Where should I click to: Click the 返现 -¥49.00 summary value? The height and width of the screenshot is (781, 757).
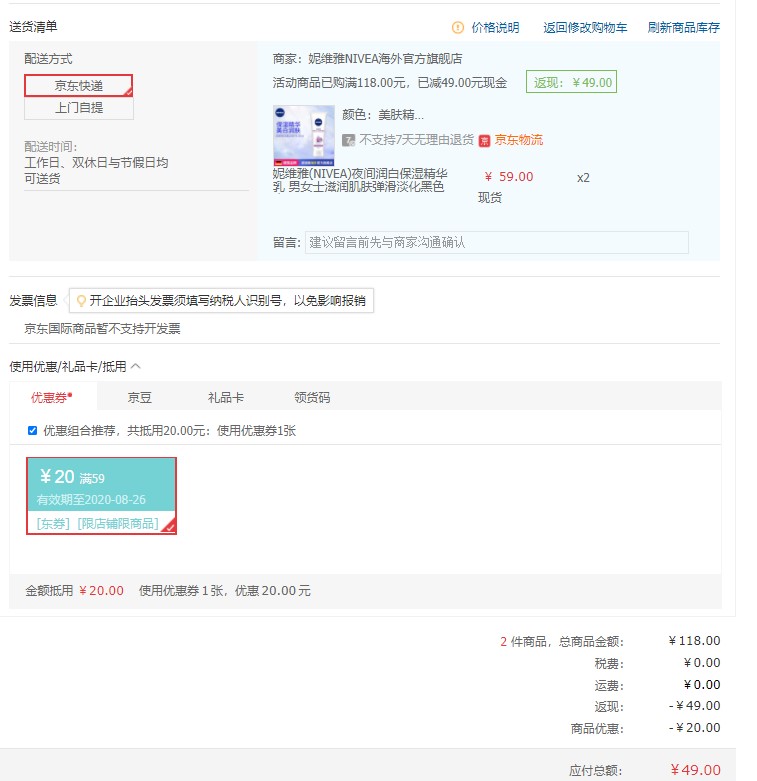[694, 706]
